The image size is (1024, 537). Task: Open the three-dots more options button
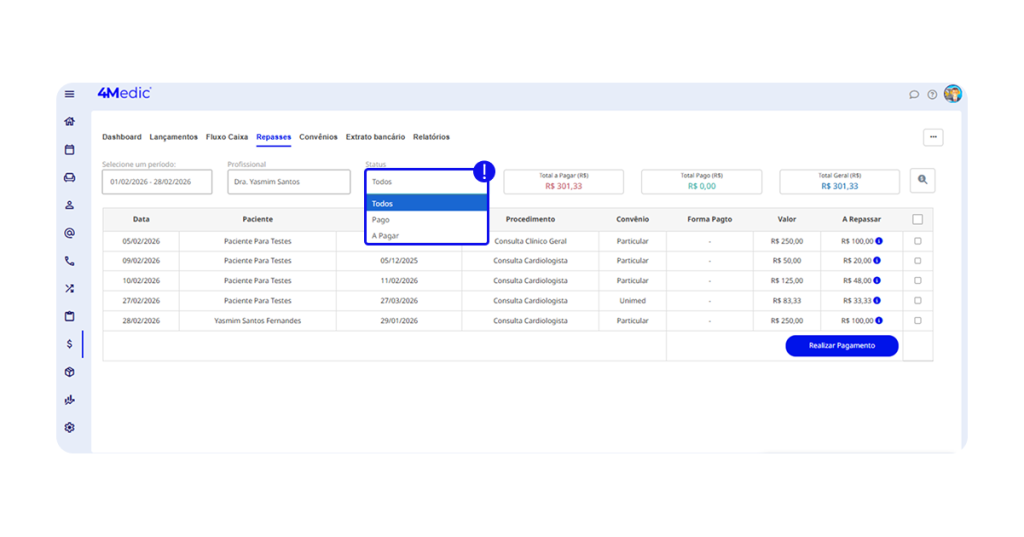[932, 137]
